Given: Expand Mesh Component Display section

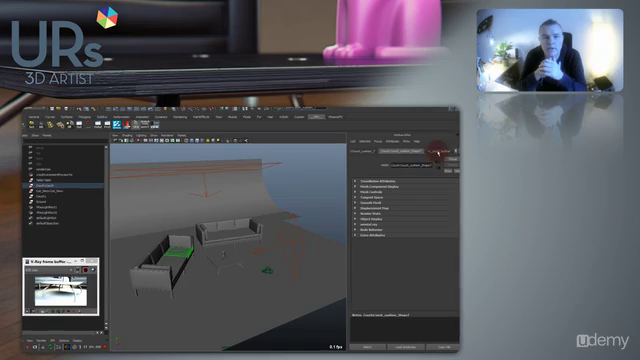Looking at the screenshot, I should [355, 187].
